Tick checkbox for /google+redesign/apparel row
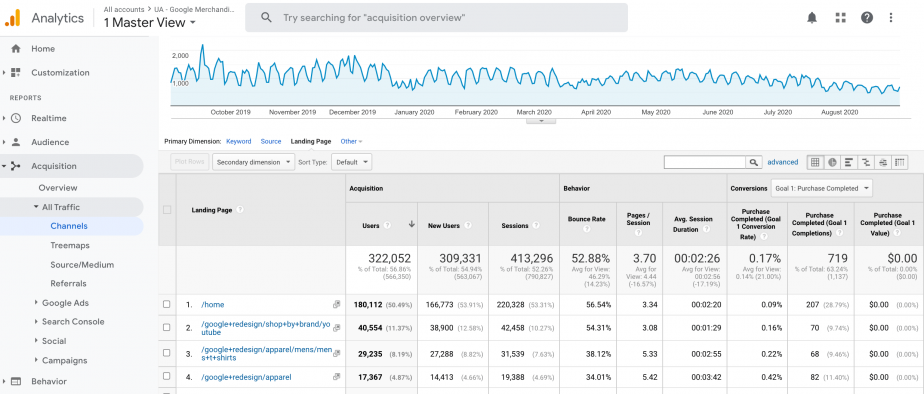This screenshot has width=924, height=394. [167, 377]
